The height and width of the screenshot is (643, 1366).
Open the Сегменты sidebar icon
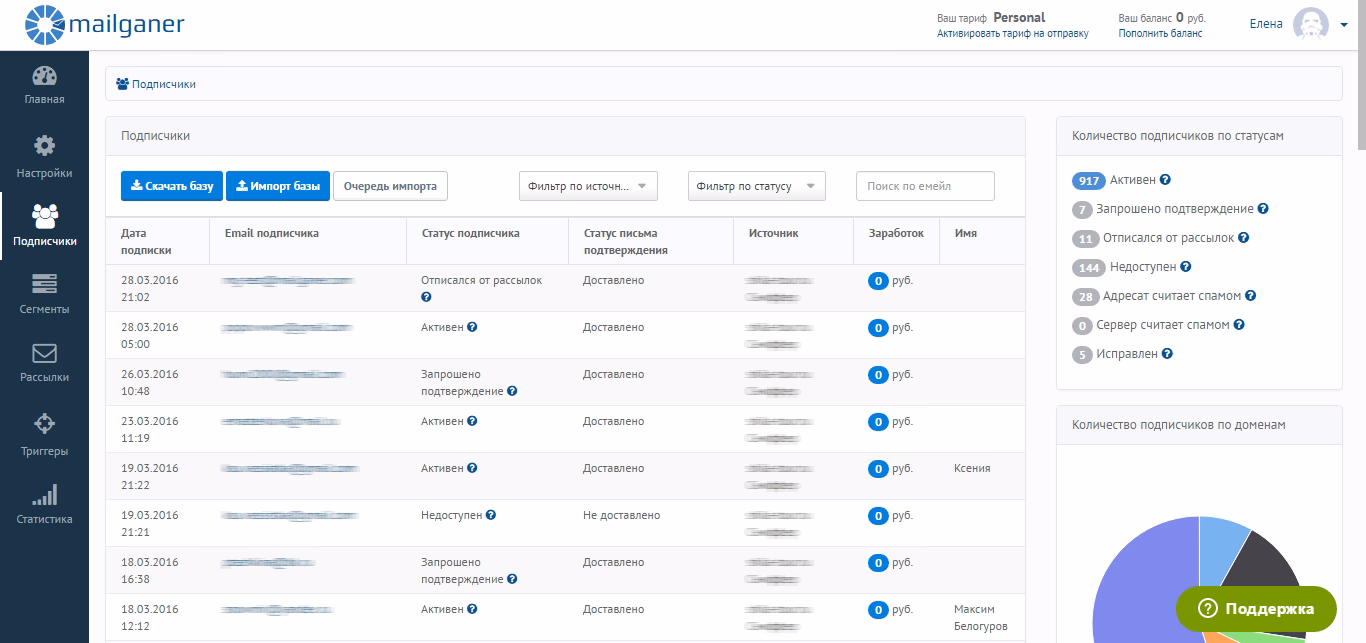click(x=44, y=285)
